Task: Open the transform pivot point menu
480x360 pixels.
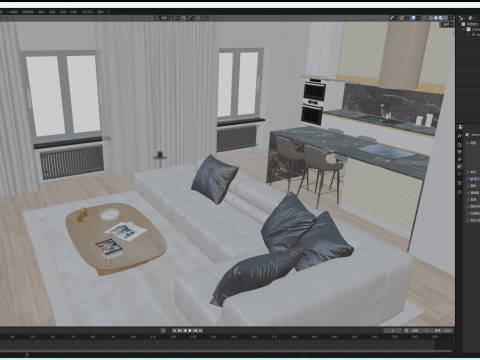Action: click(176, 18)
